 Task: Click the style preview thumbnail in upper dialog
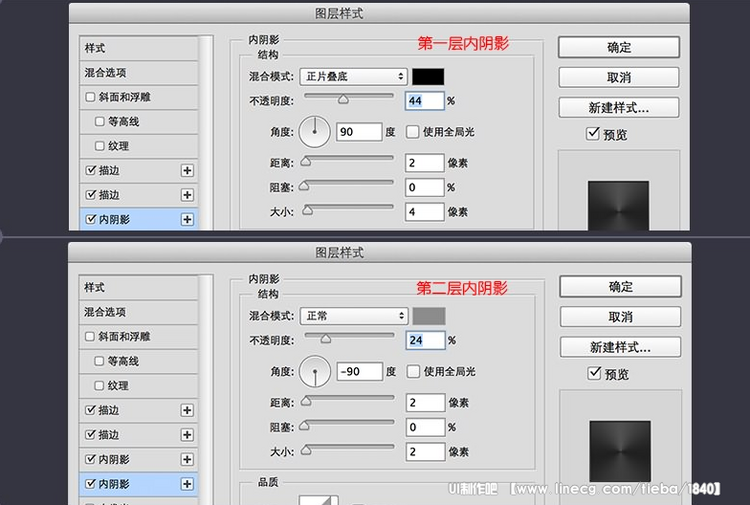click(618, 206)
